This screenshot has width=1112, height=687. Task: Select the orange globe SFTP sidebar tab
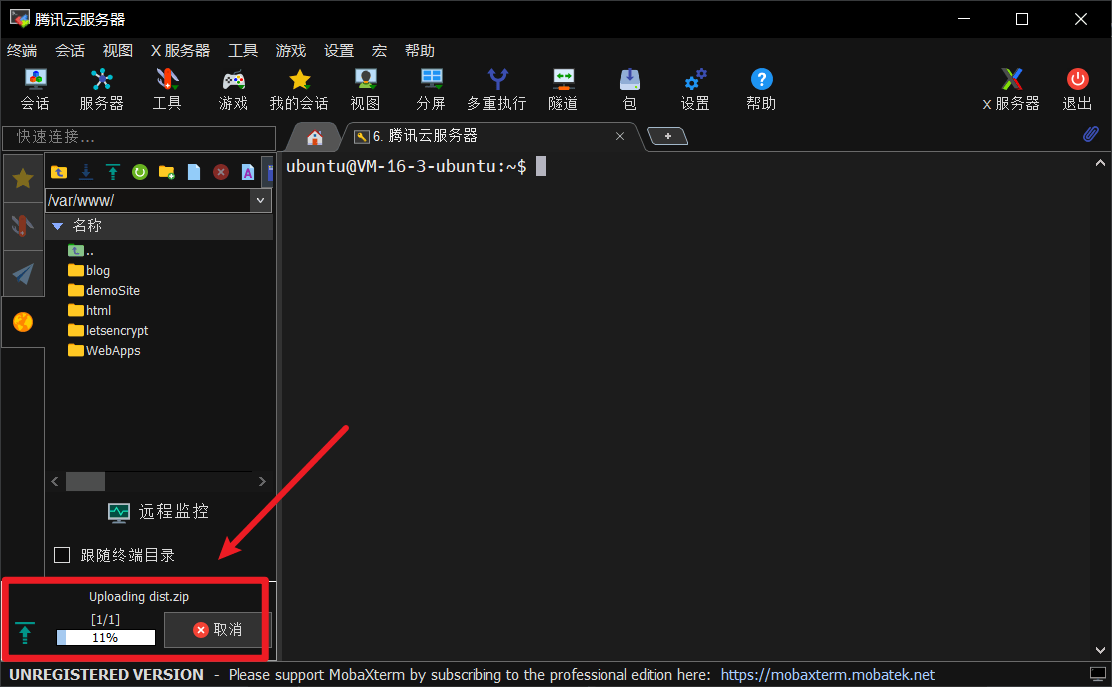23,322
